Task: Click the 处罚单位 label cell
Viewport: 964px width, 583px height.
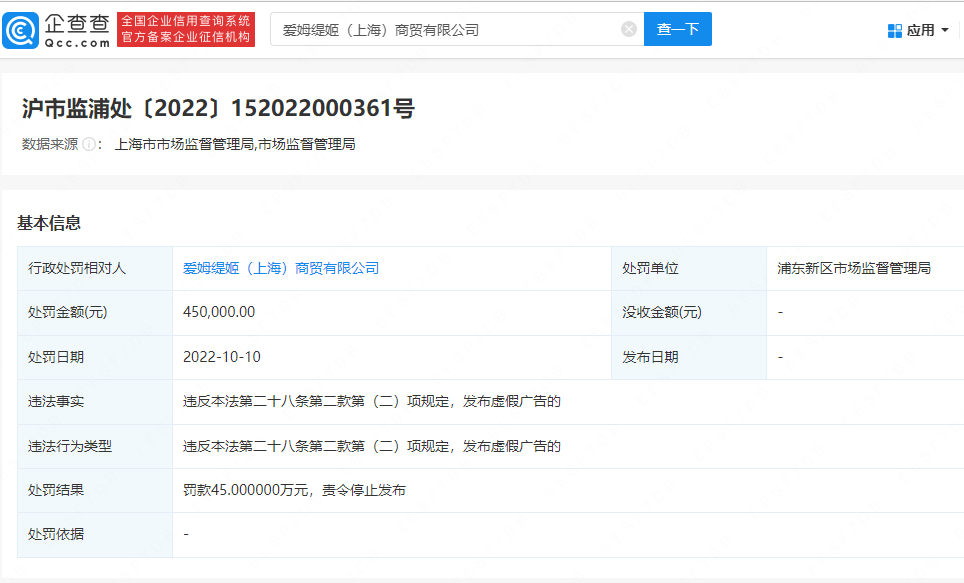Action: [689, 268]
